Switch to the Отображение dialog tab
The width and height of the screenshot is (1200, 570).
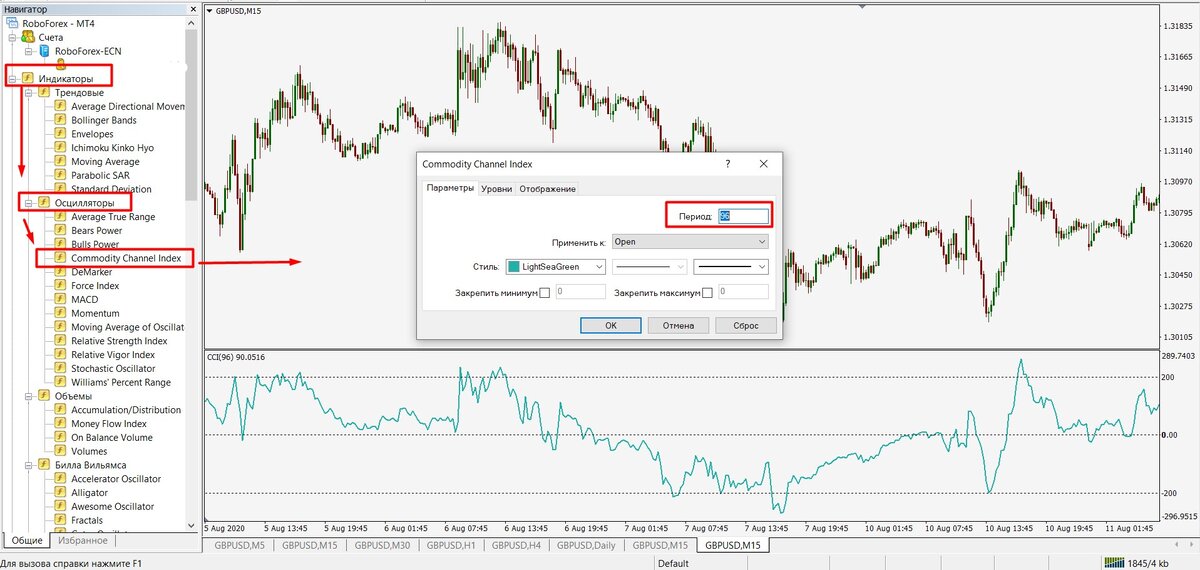pyautogui.click(x=547, y=189)
